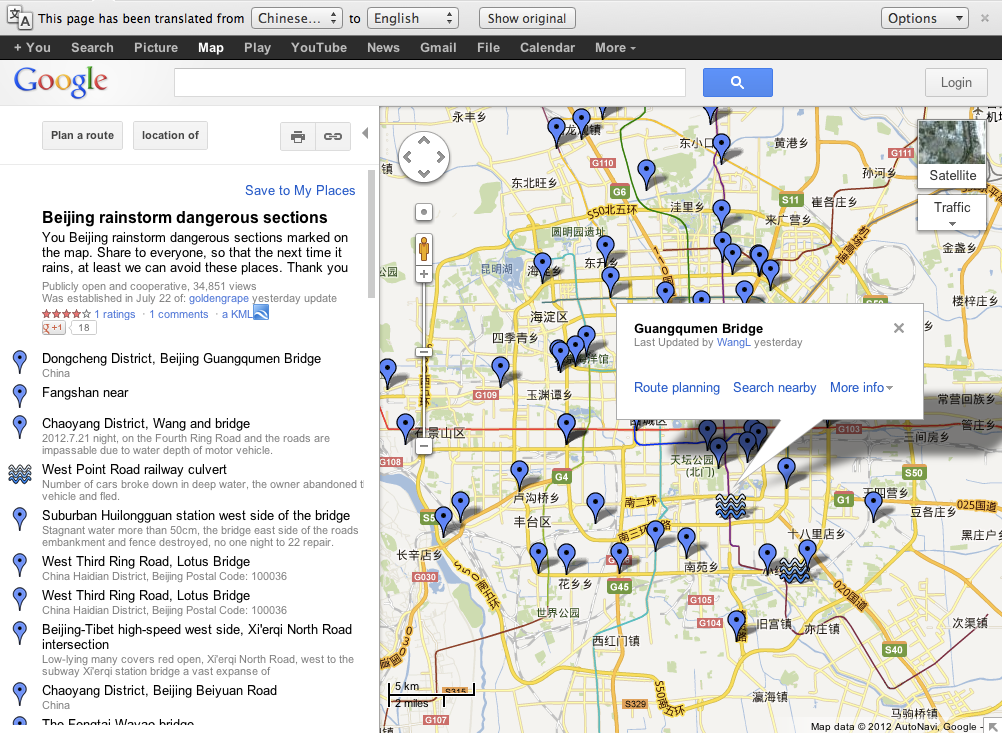1002x733 pixels.
Task: Expand the More info dropdown in popup
Action: pos(861,388)
